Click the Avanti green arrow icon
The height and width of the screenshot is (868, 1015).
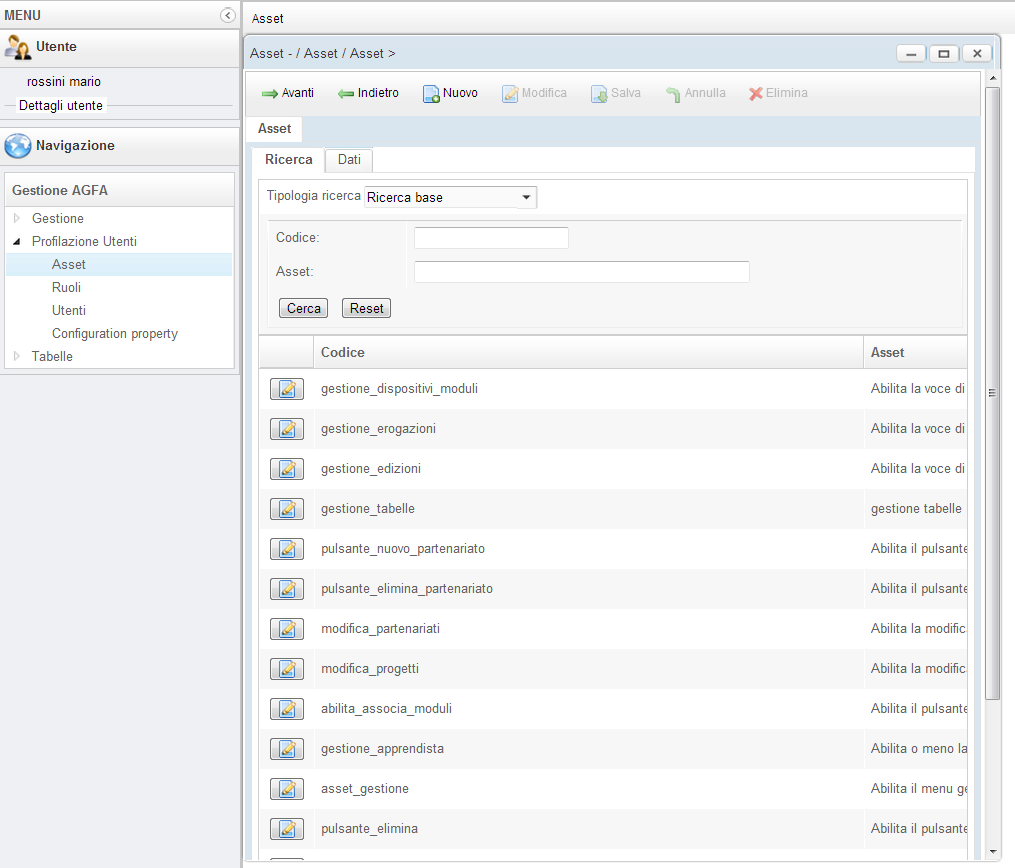click(270, 94)
